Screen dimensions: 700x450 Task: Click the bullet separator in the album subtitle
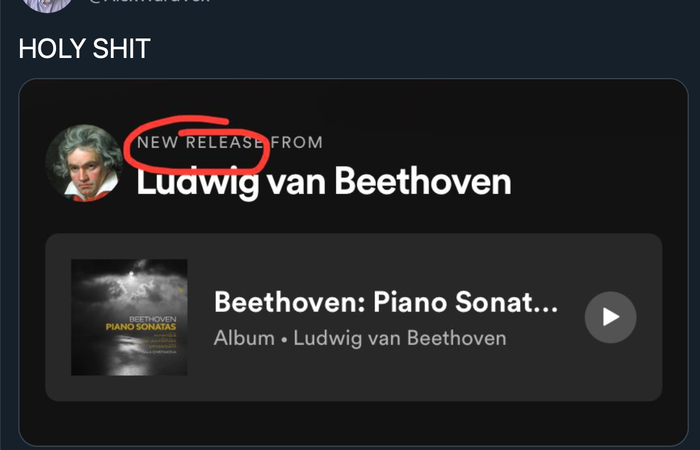tap(284, 340)
